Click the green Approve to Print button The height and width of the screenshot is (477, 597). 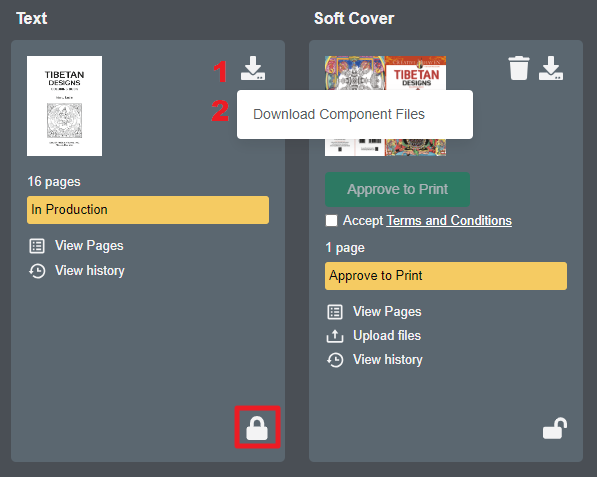tap(397, 189)
